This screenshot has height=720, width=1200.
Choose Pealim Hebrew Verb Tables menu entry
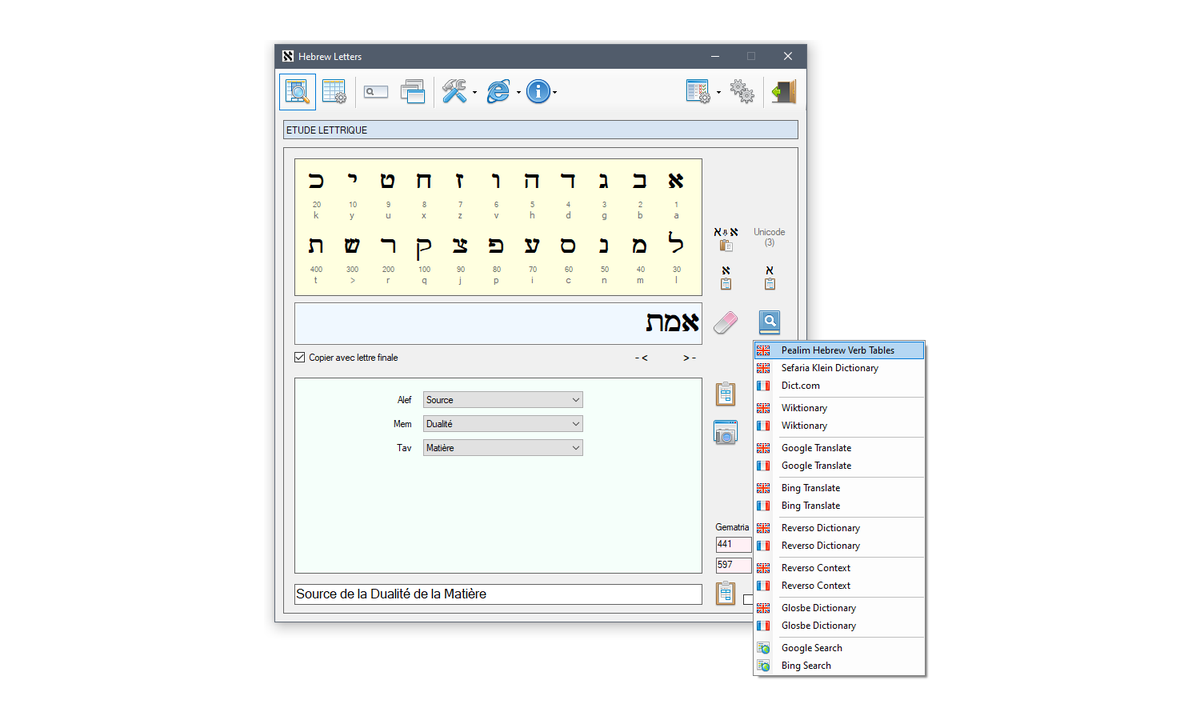(x=839, y=350)
